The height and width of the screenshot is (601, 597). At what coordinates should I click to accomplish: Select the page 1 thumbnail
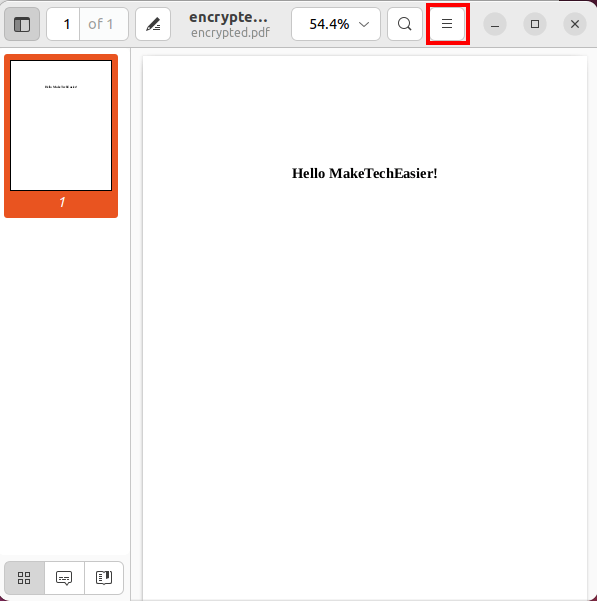61,136
